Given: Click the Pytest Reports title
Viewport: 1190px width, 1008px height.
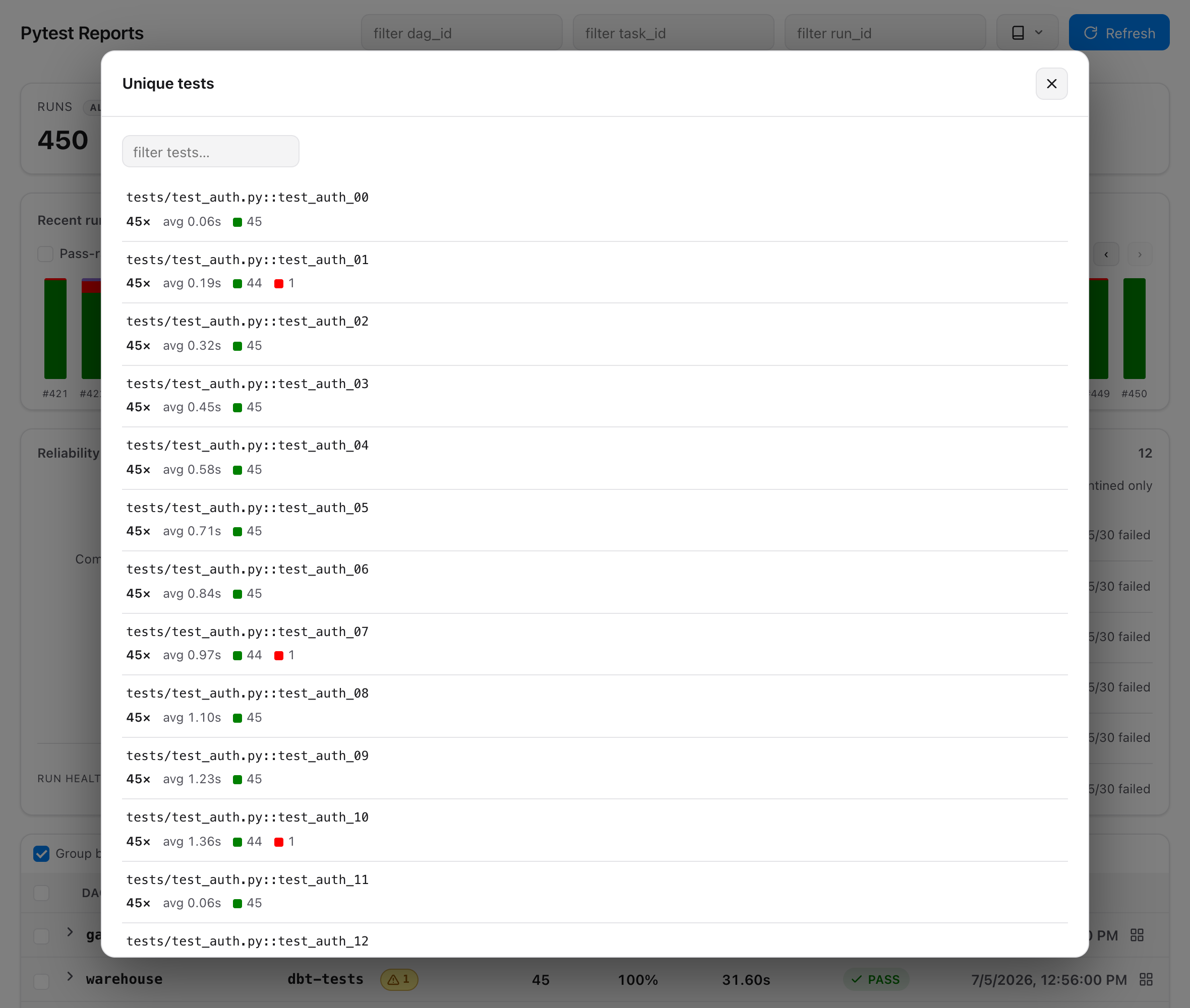Looking at the screenshot, I should tap(82, 33).
